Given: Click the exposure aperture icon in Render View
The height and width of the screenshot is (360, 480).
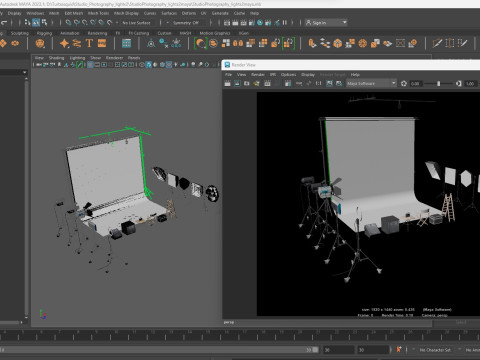Looking at the screenshot, I should click(x=404, y=83).
